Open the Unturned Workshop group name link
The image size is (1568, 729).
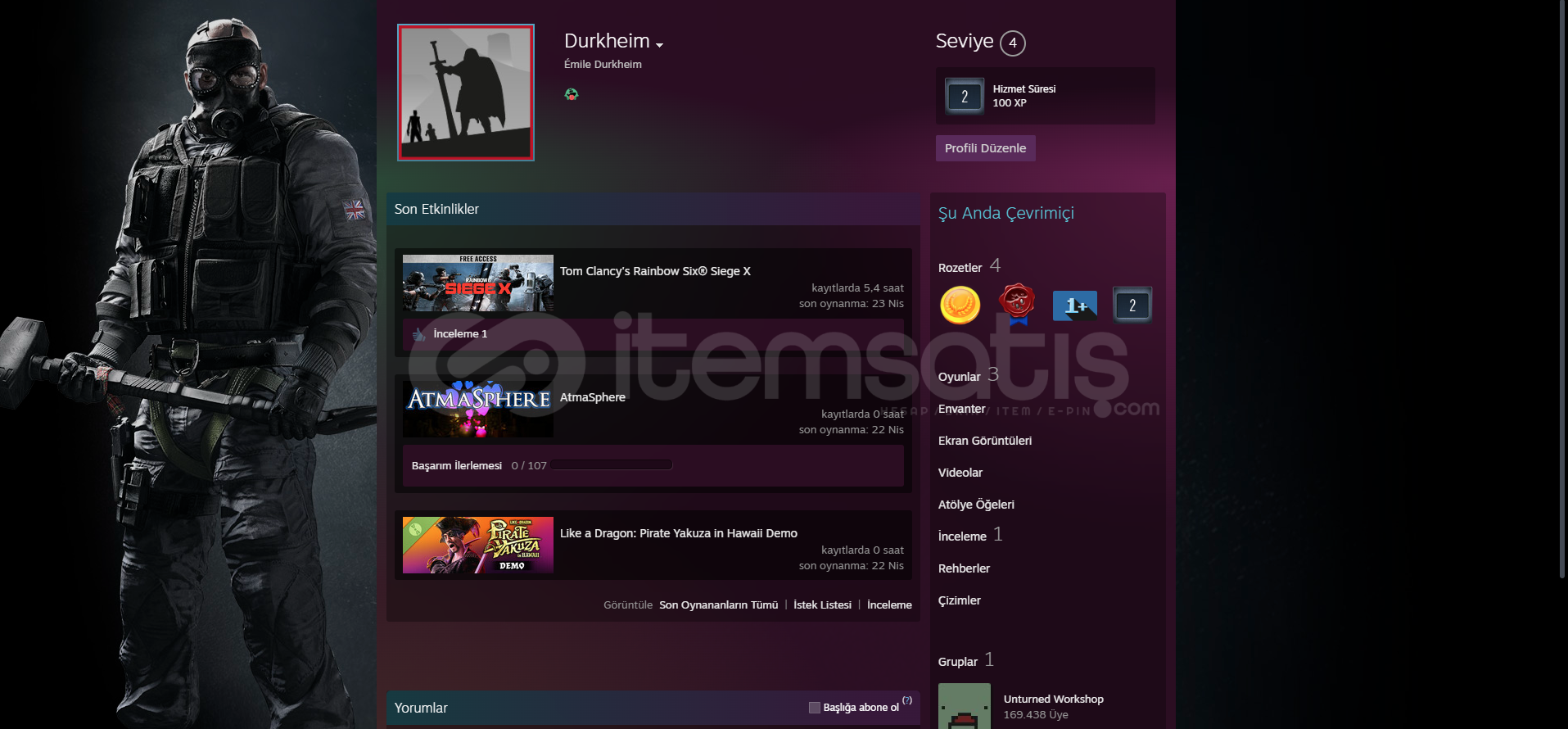1053,699
